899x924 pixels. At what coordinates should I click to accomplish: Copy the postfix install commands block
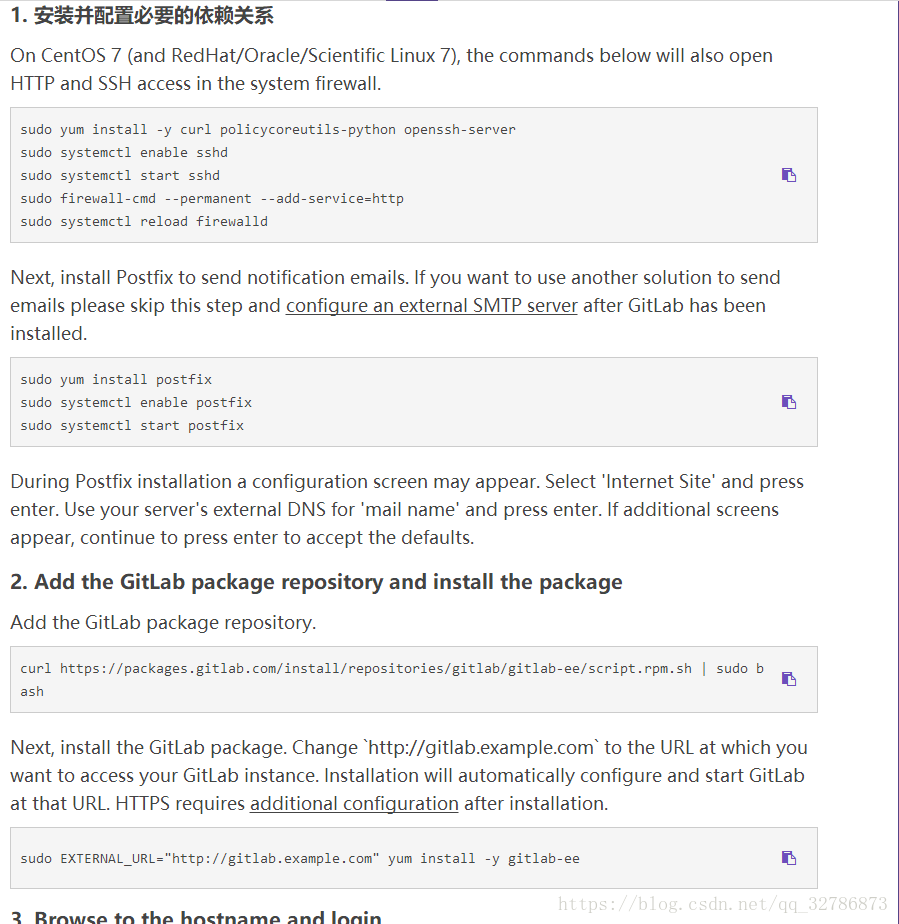coord(788,402)
